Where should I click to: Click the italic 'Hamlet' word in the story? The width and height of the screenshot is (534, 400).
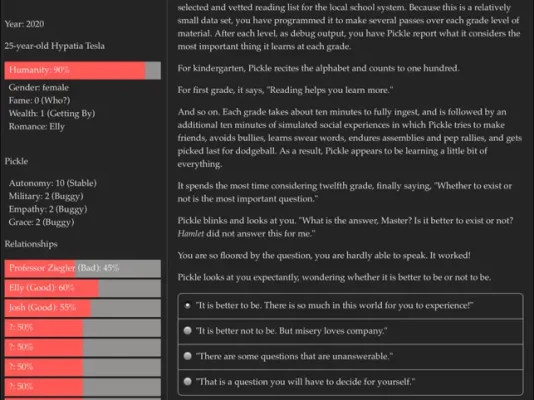[x=191, y=234]
